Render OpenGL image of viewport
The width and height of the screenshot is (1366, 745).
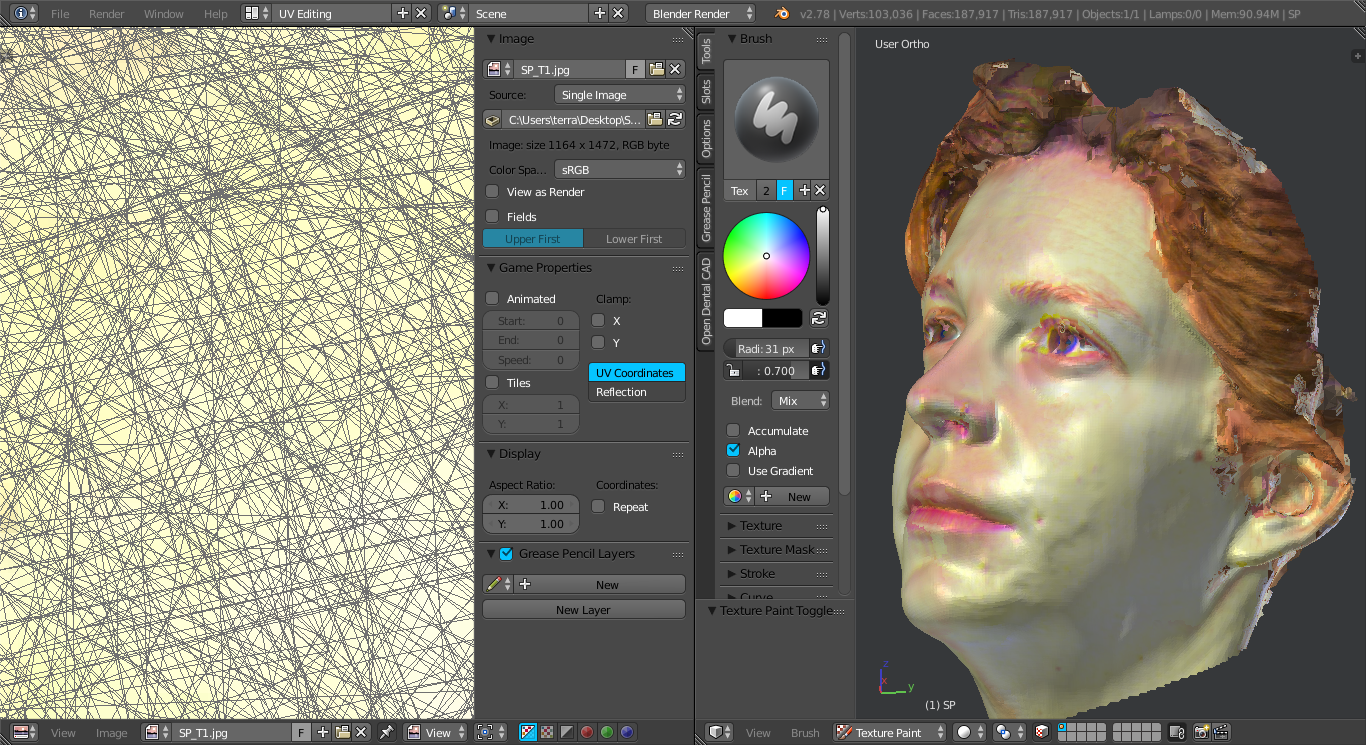click(1201, 733)
